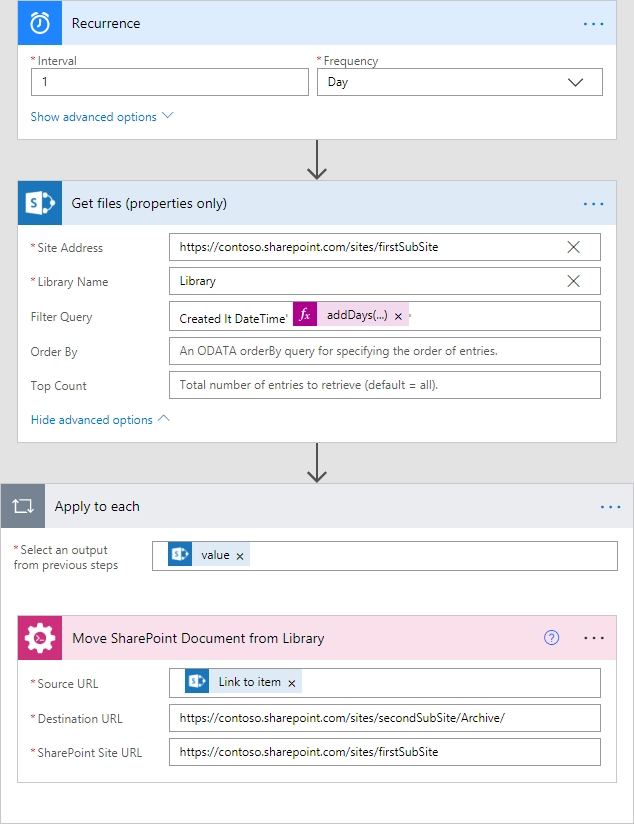Show advanced options for Recurrence
The width and height of the screenshot is (634, 824).
coord(101,116)
